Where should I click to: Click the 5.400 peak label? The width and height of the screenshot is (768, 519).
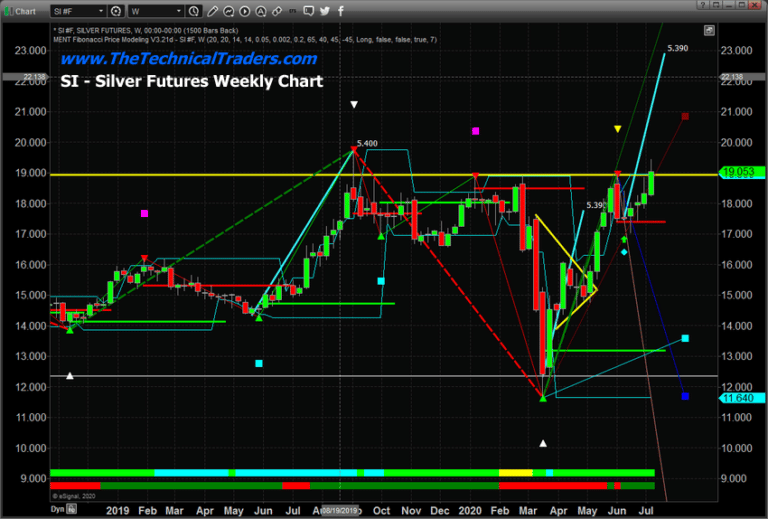tap(367, 143)
